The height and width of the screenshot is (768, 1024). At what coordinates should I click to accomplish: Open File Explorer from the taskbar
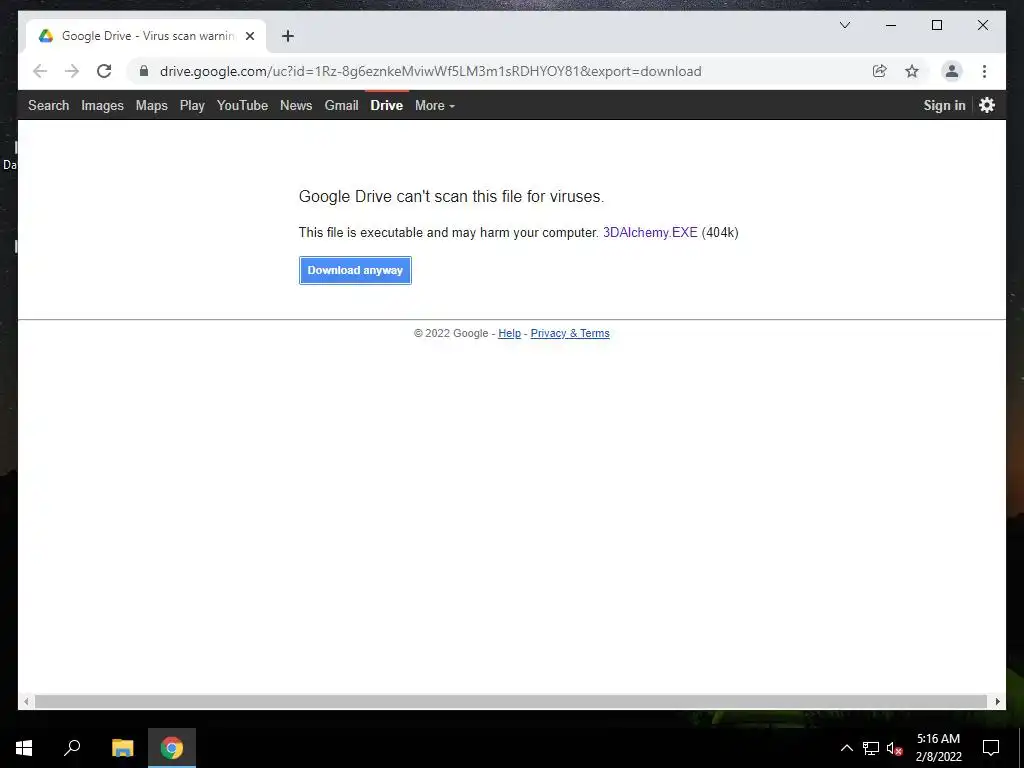click(122, 748)
